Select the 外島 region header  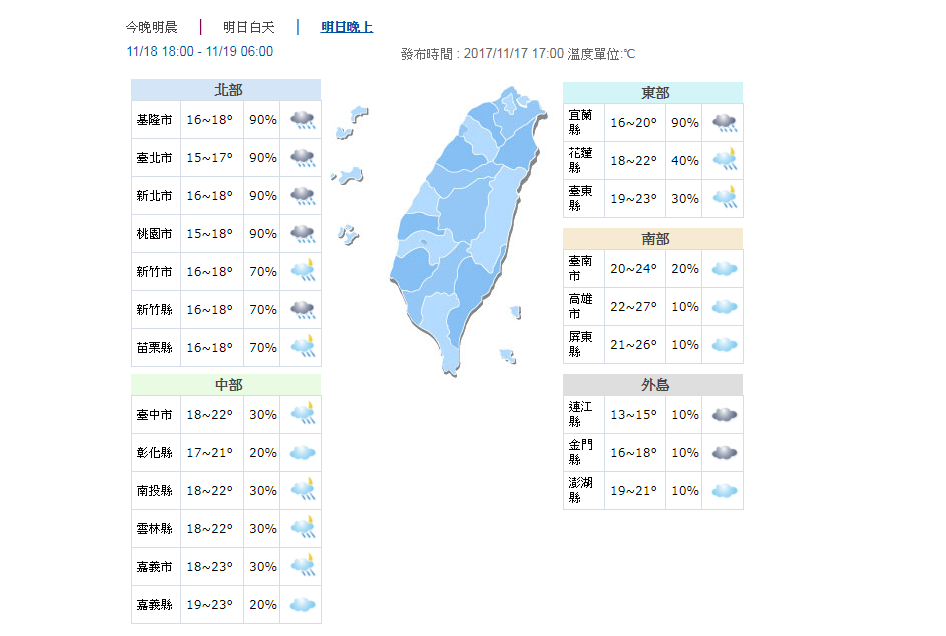[x=653, y=385]
